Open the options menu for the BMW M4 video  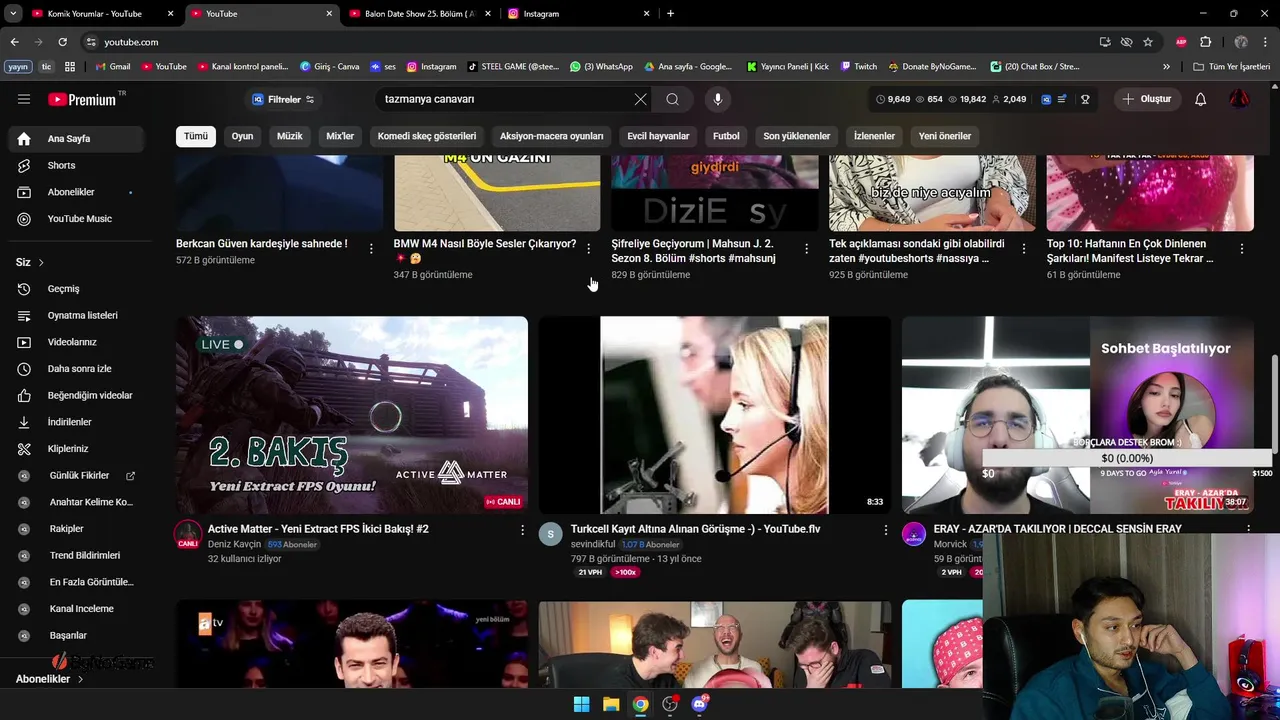tap(588, 249)
